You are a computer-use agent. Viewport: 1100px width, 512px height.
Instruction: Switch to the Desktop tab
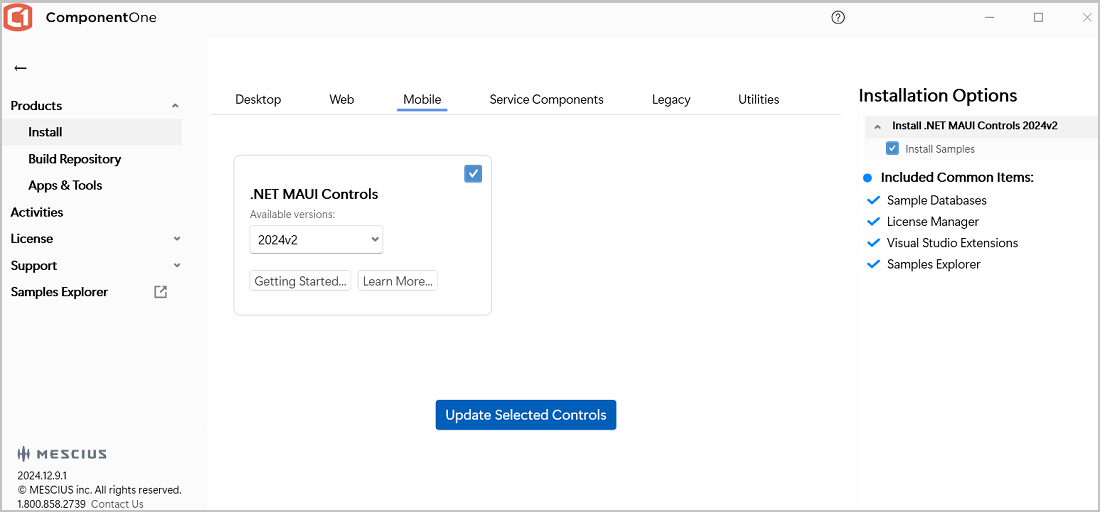pos(258,99)
